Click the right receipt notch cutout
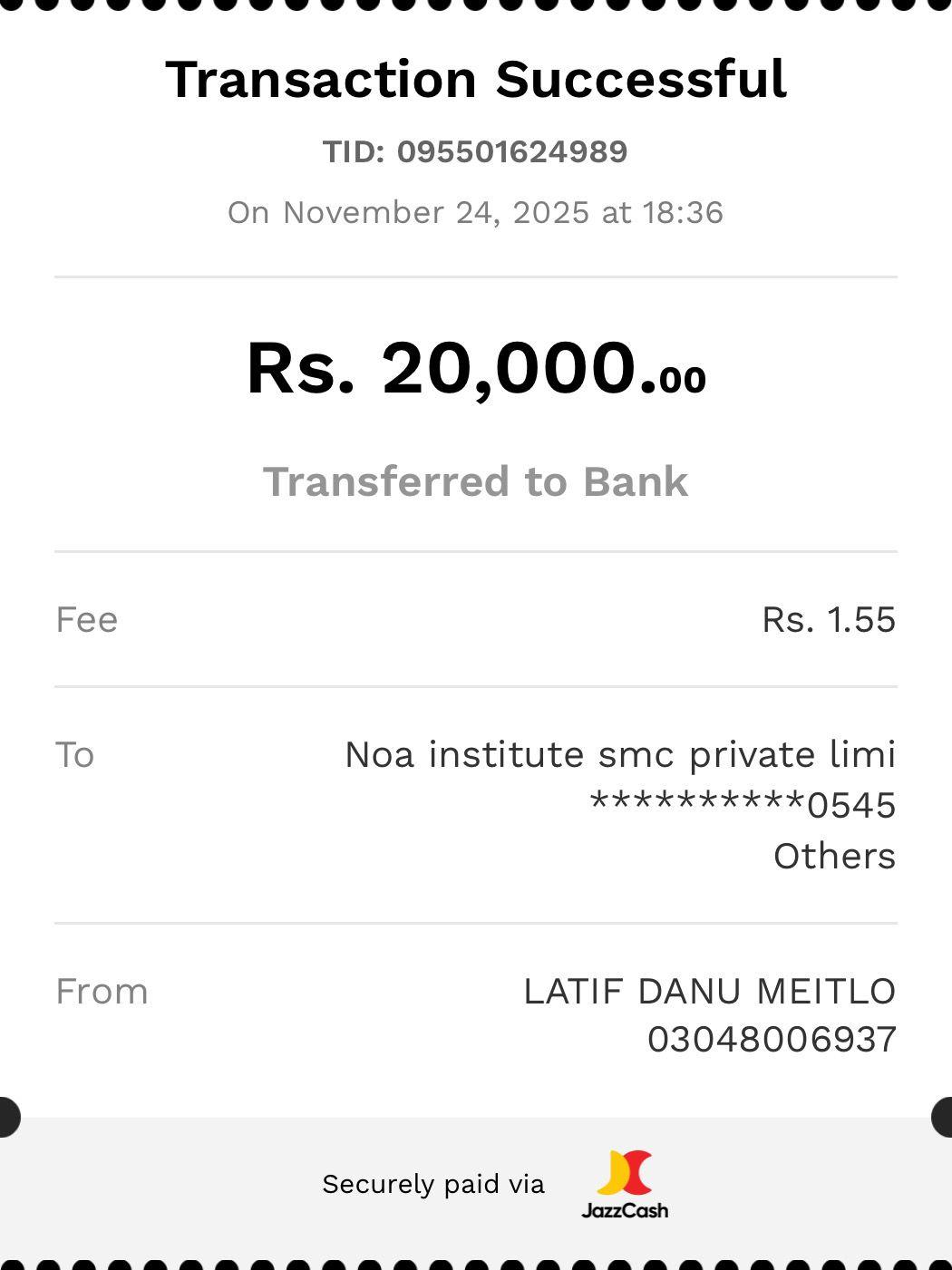The height and width of the screenshot is (1270, 952). (x=943, y=1116)
